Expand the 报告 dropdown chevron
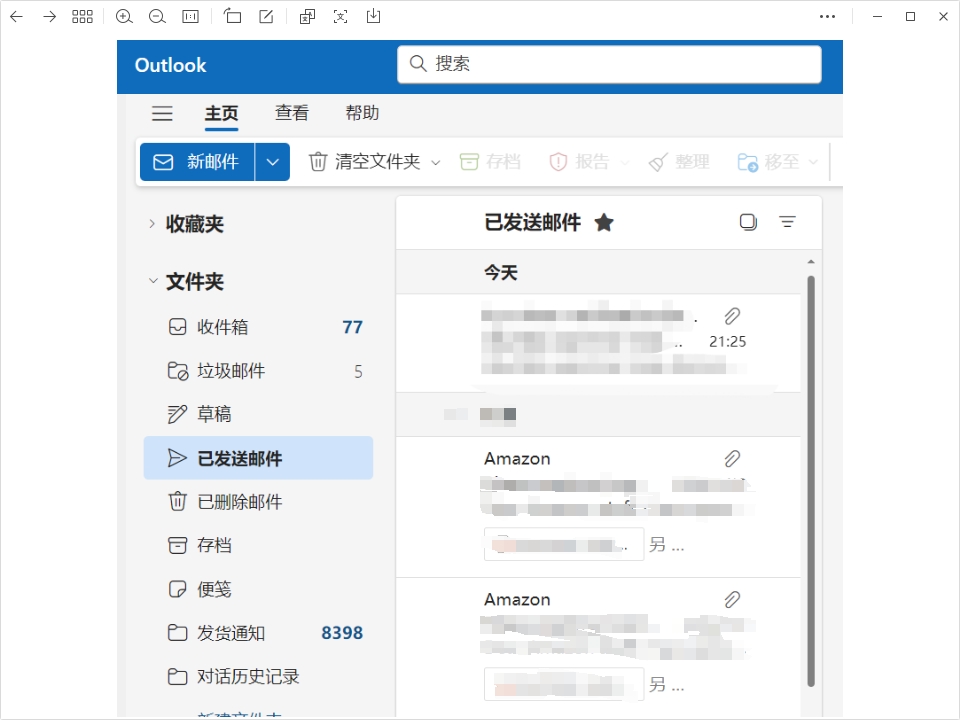The image size is (960, 720). [x=624, y=163]
